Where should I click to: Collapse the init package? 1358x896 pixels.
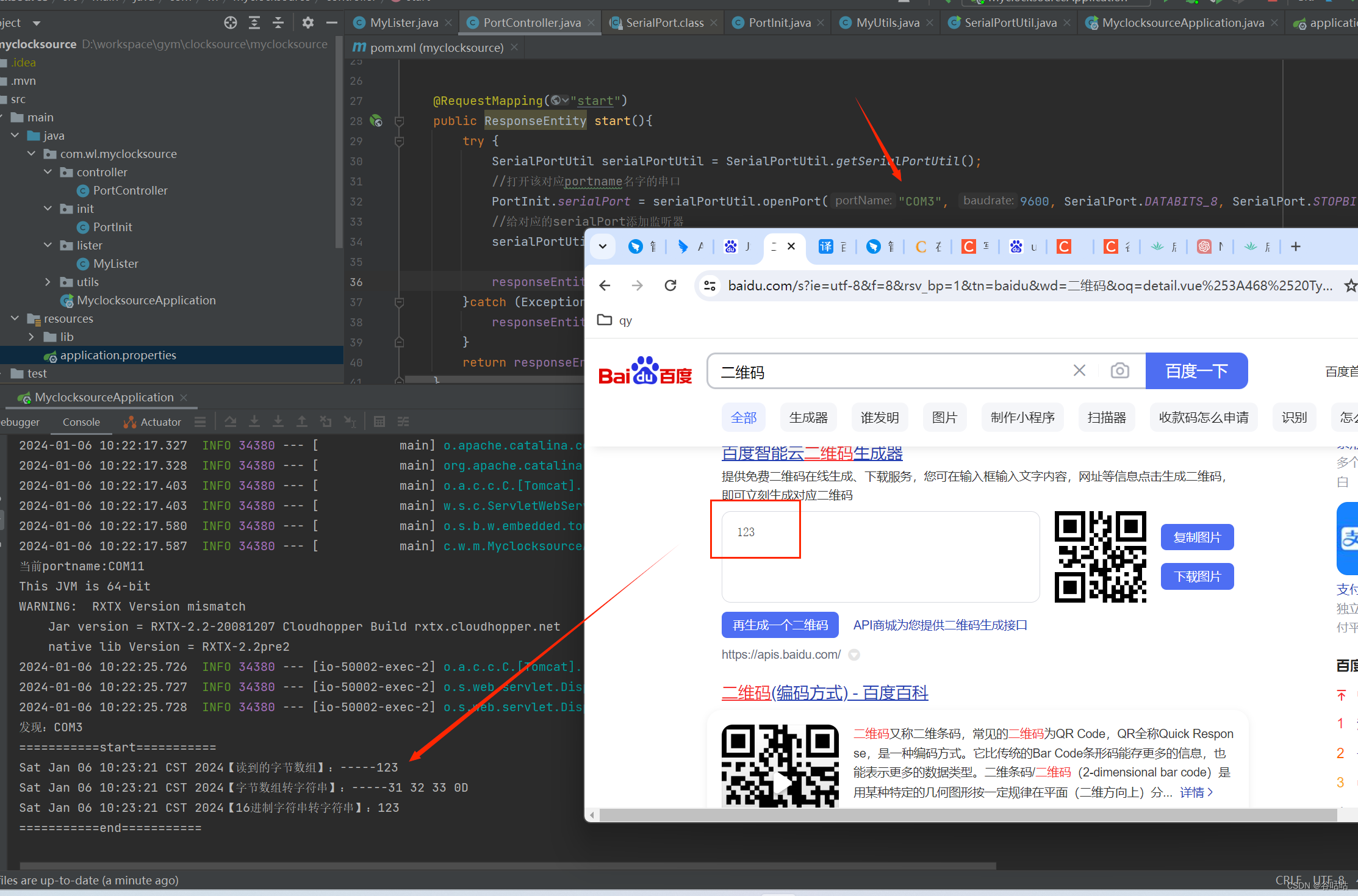pos(48,209)
